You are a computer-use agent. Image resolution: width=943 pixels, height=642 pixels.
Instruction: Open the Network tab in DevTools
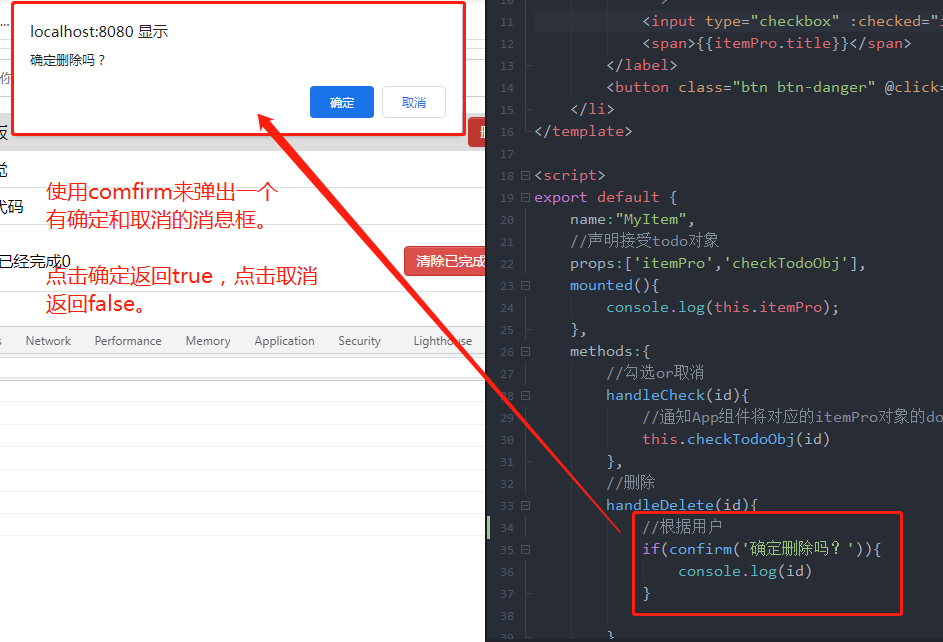coord(48,341)
